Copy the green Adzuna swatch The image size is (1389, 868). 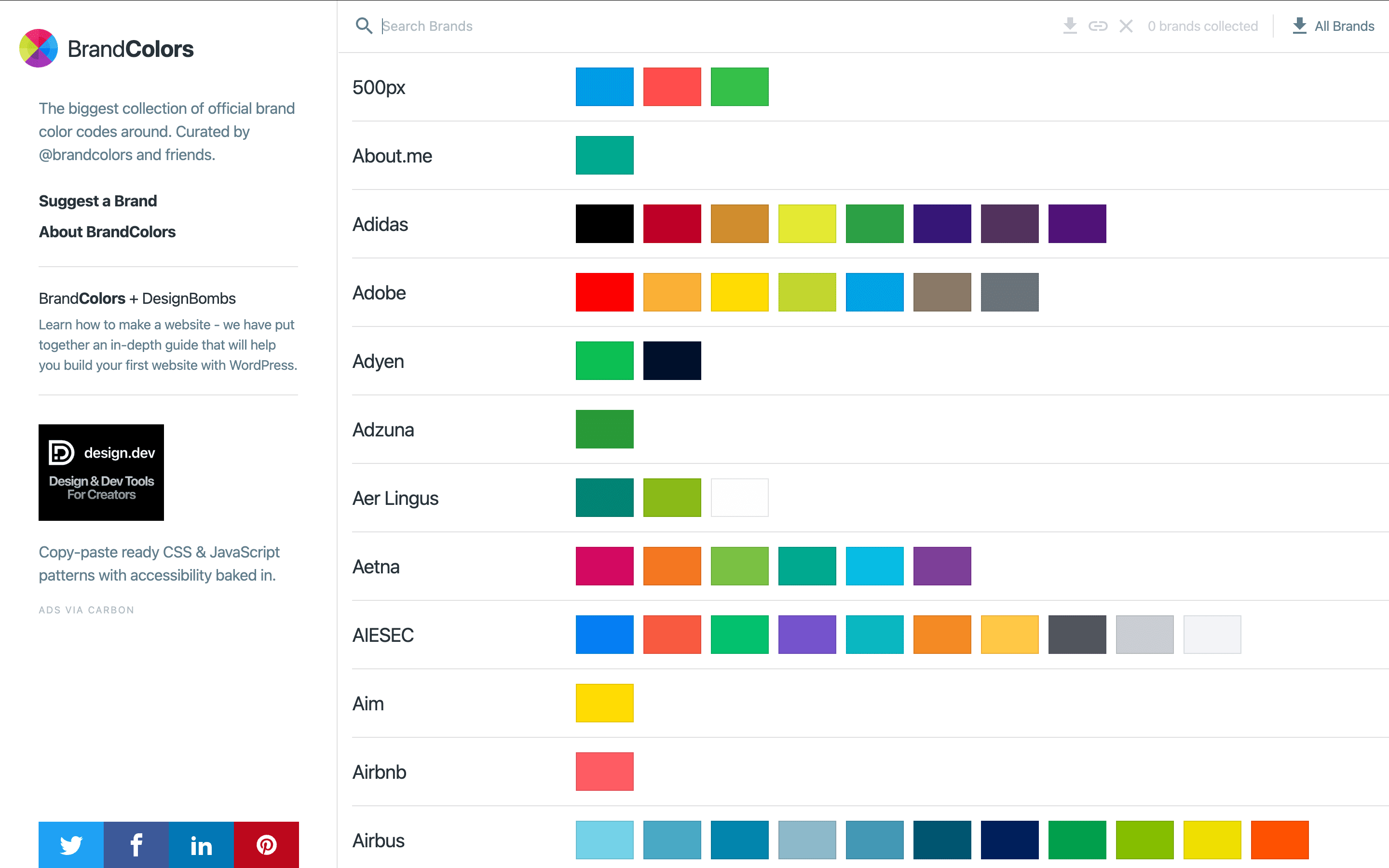(604, 429)
